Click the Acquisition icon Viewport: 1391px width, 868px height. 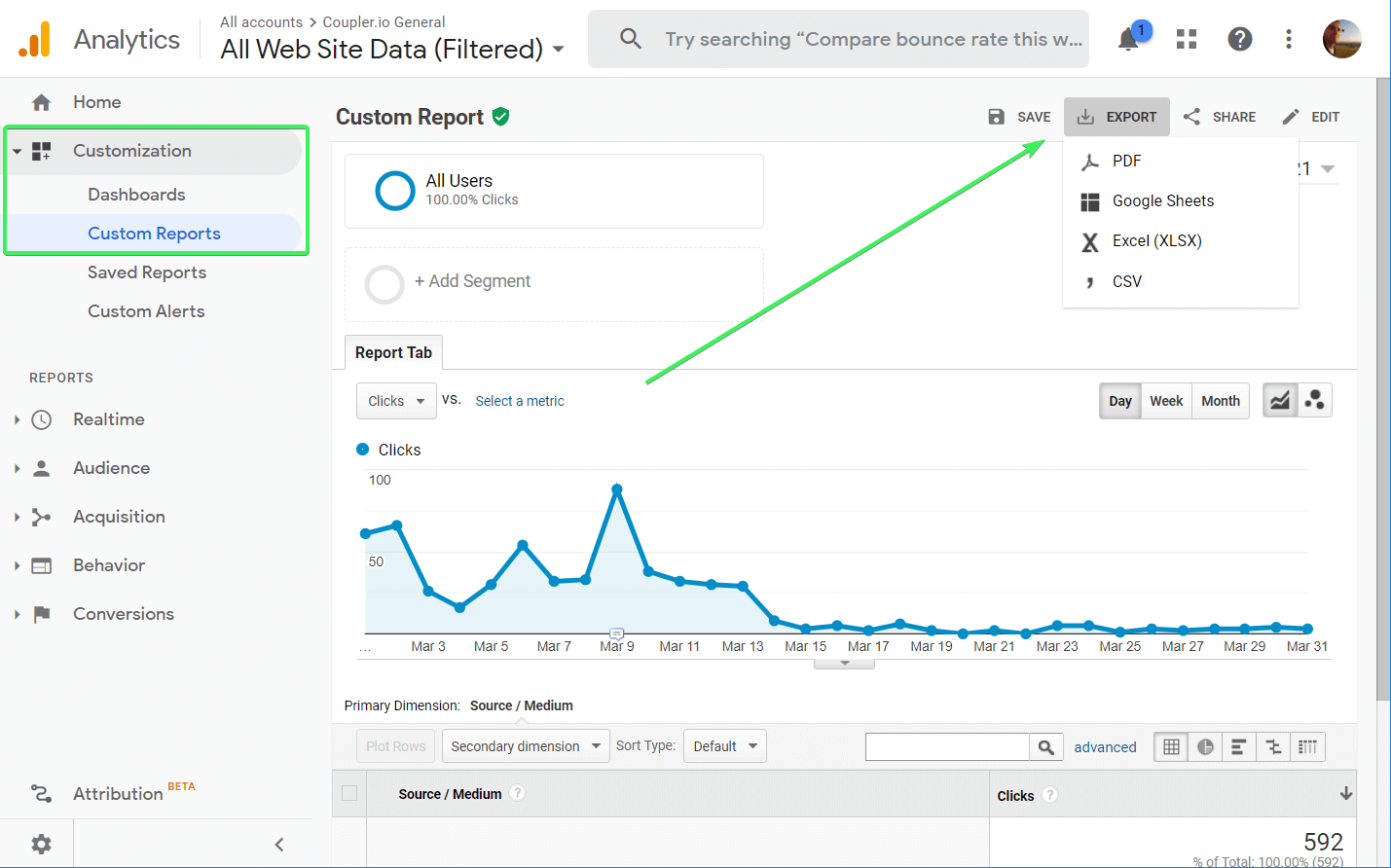coord(41,517)
